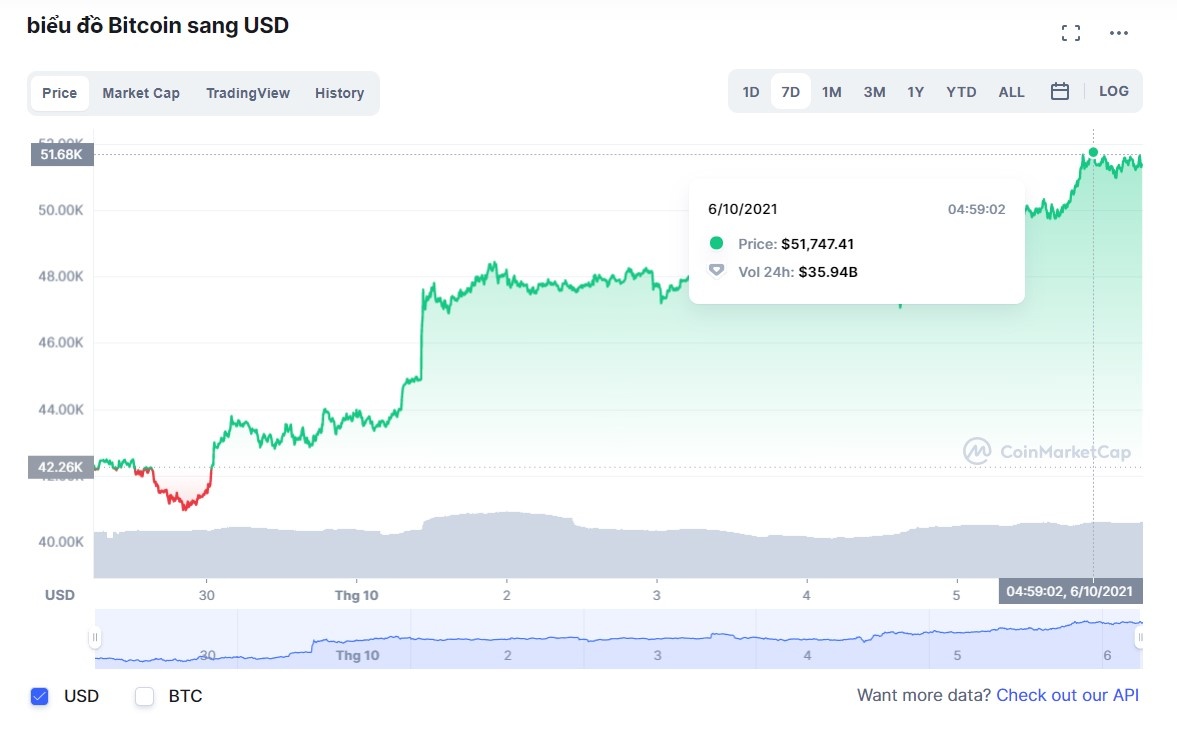Select the Price tab
This screenshot has height=733, width=1177.
tap(59, 93)
